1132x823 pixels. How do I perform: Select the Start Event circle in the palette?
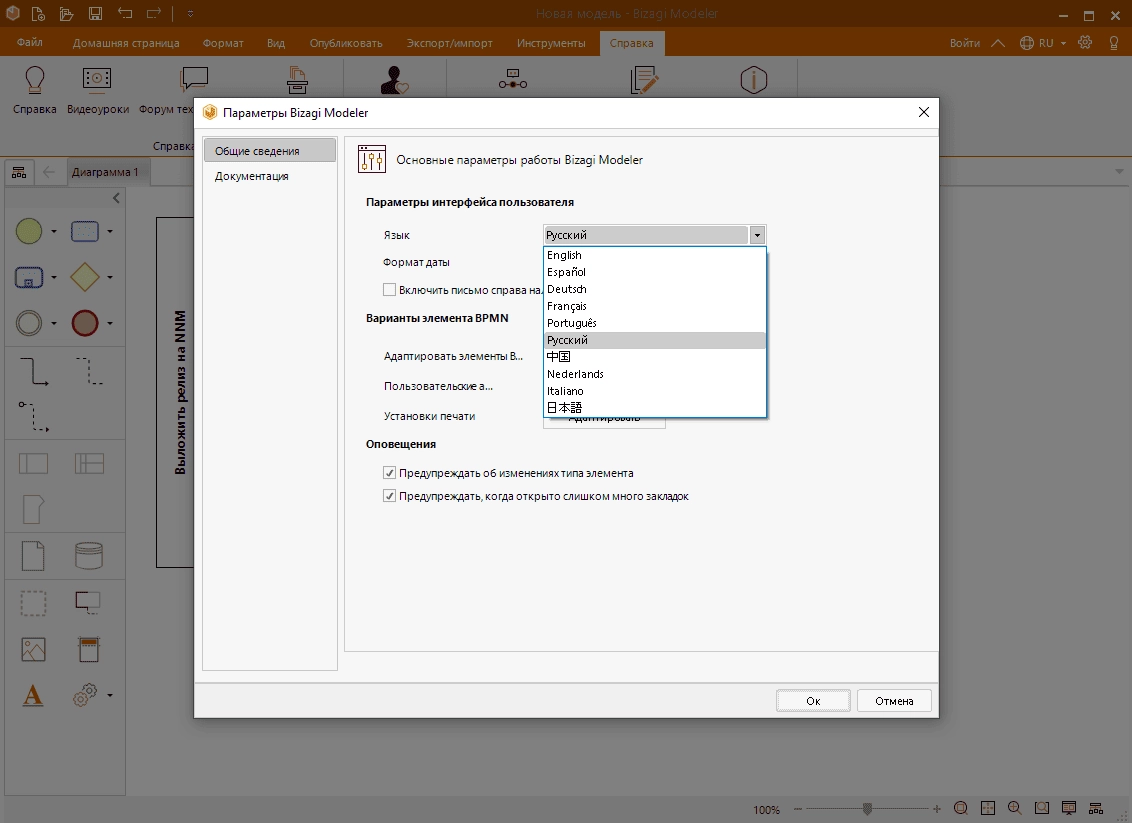pyautogui.click(x=29, y=231)
